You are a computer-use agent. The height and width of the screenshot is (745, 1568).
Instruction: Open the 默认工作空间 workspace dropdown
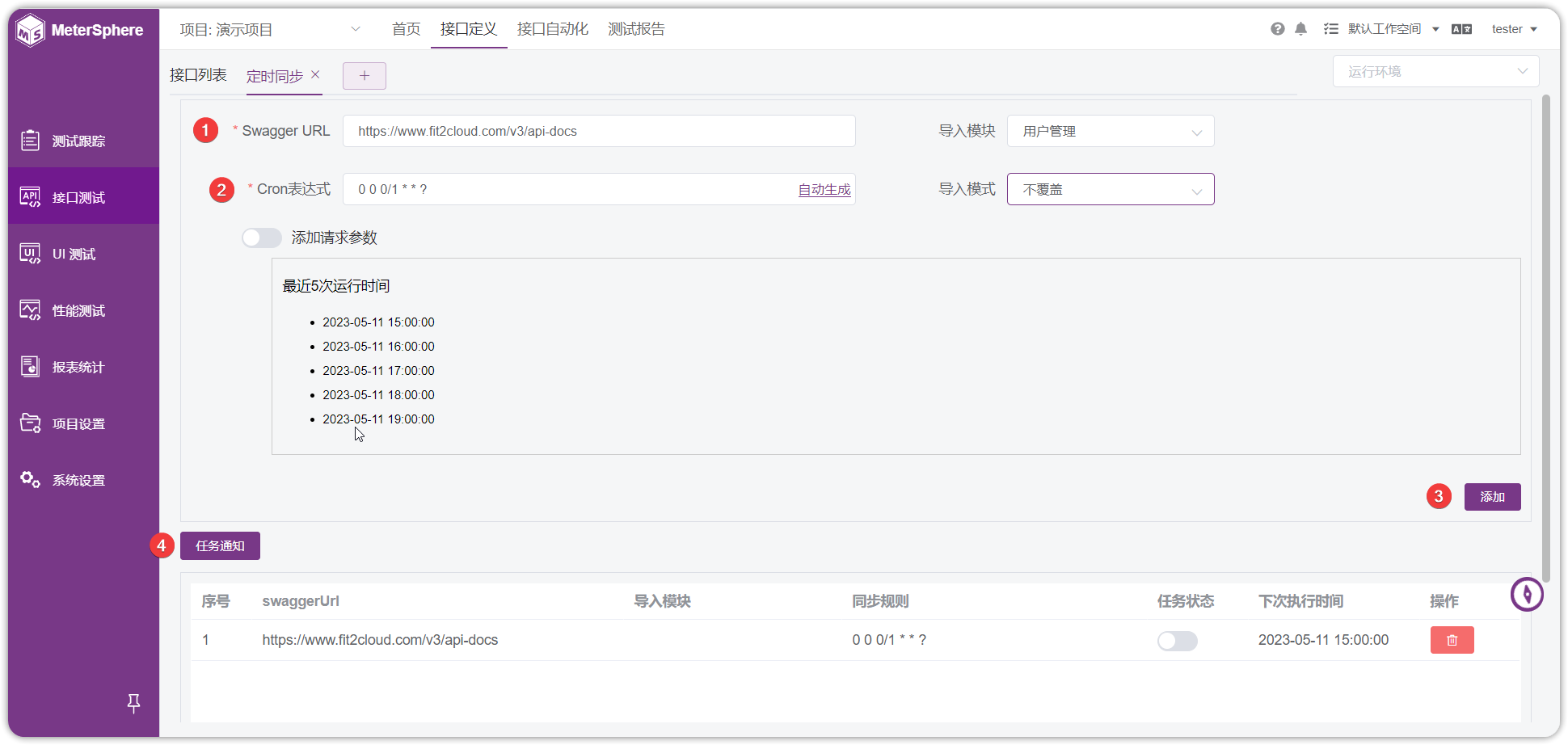(x=1393, y=29)
